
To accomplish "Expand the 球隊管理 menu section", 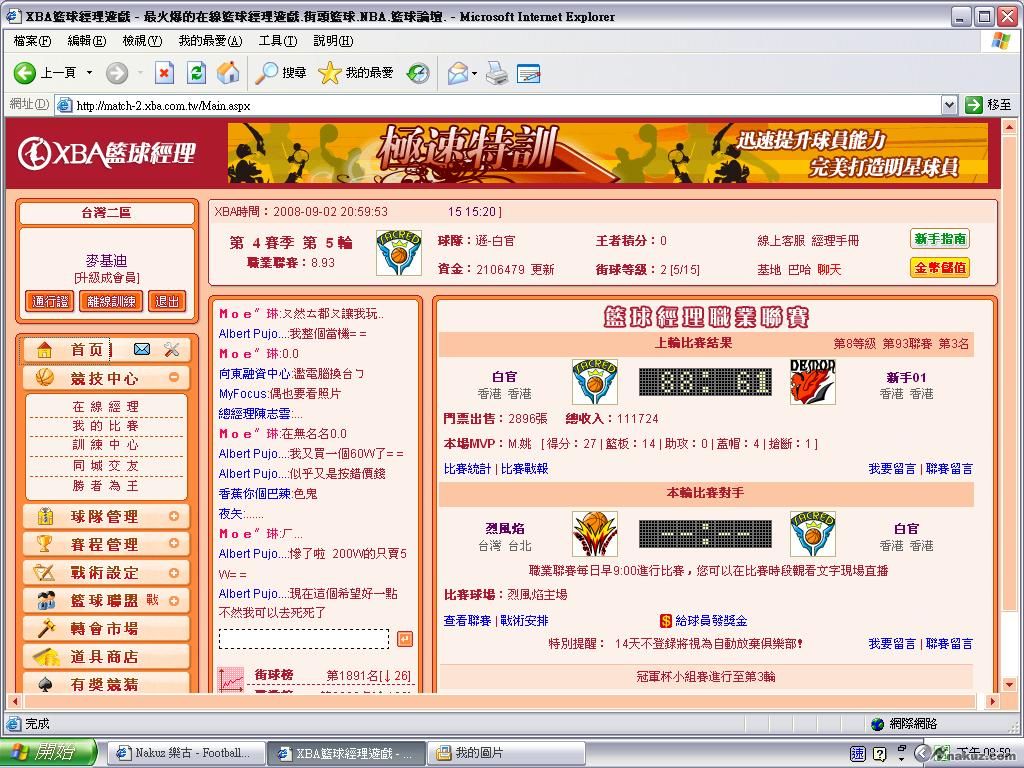I will pos(174,517).
